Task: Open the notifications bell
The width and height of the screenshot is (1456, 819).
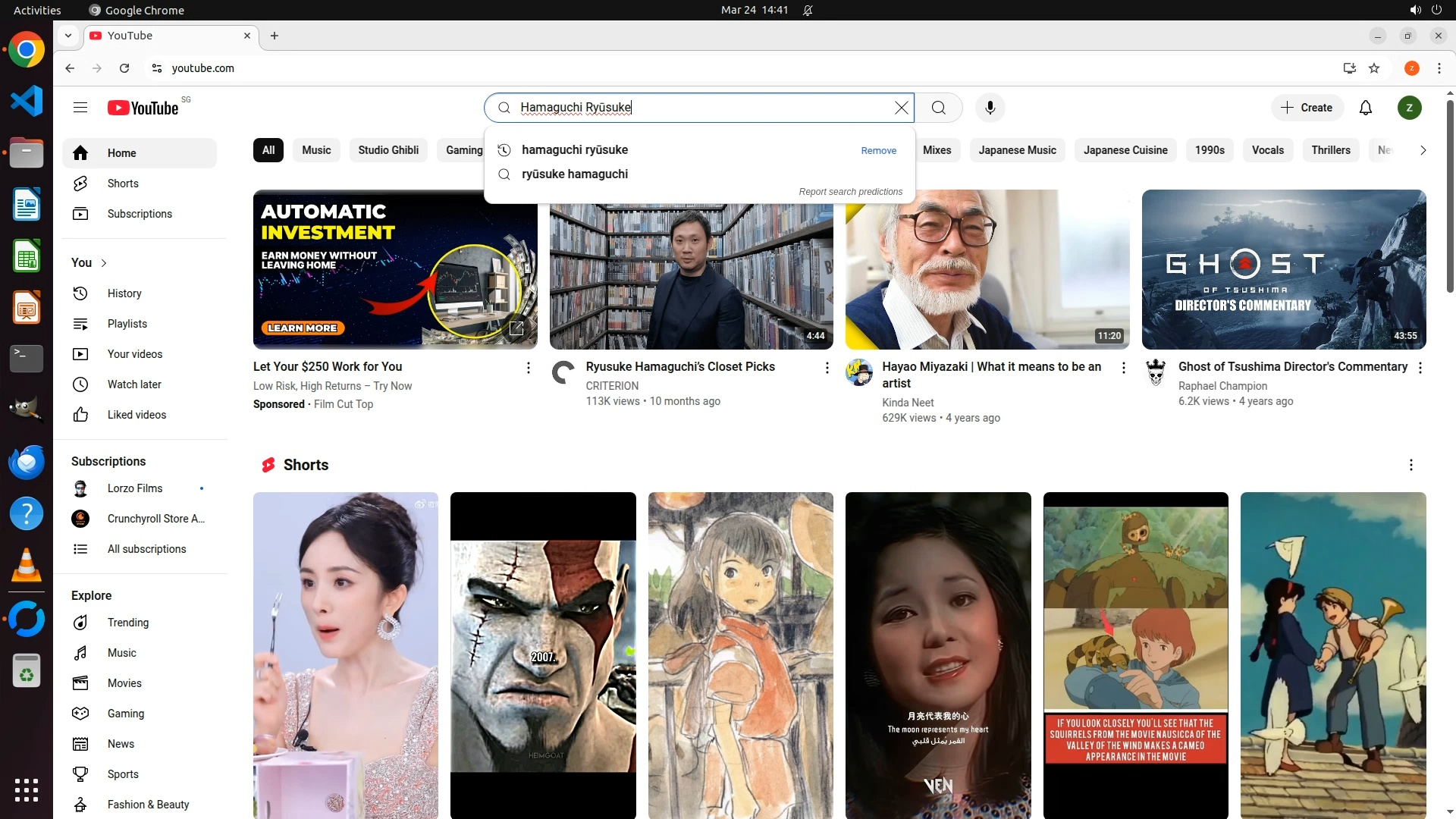Action: click(1365, 108)
